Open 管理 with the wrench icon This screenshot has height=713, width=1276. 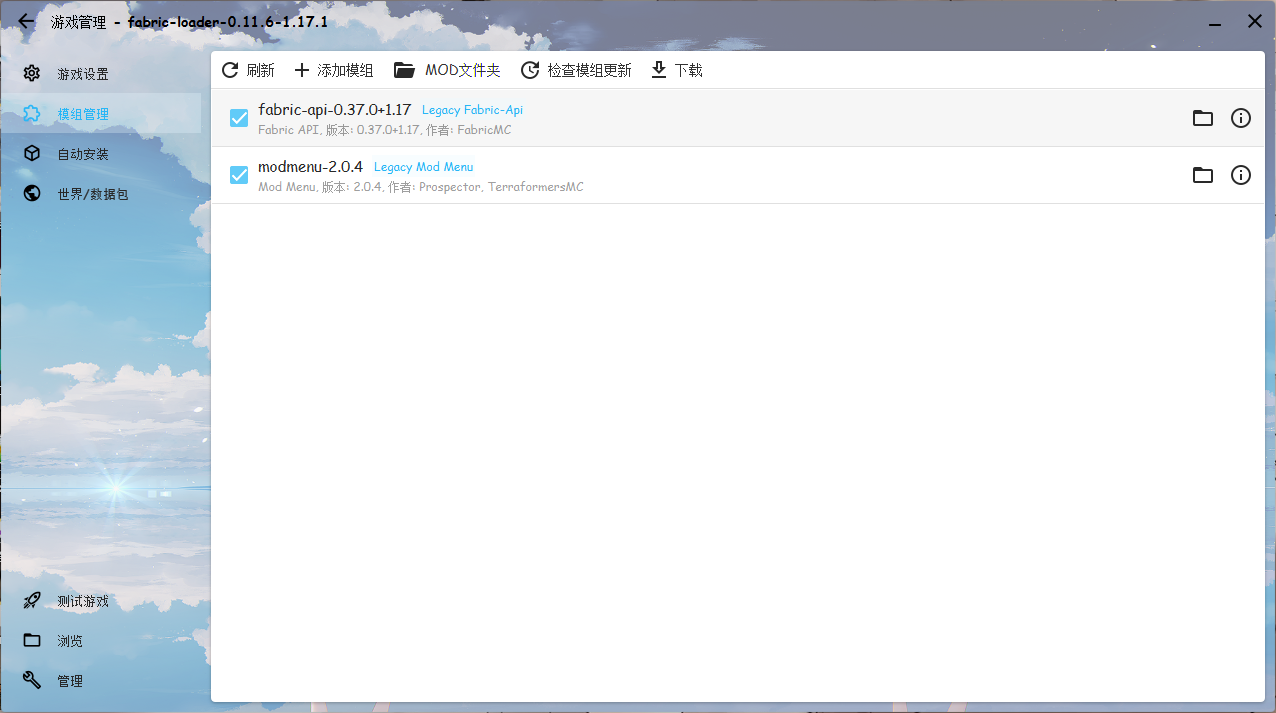click(31, 680)
